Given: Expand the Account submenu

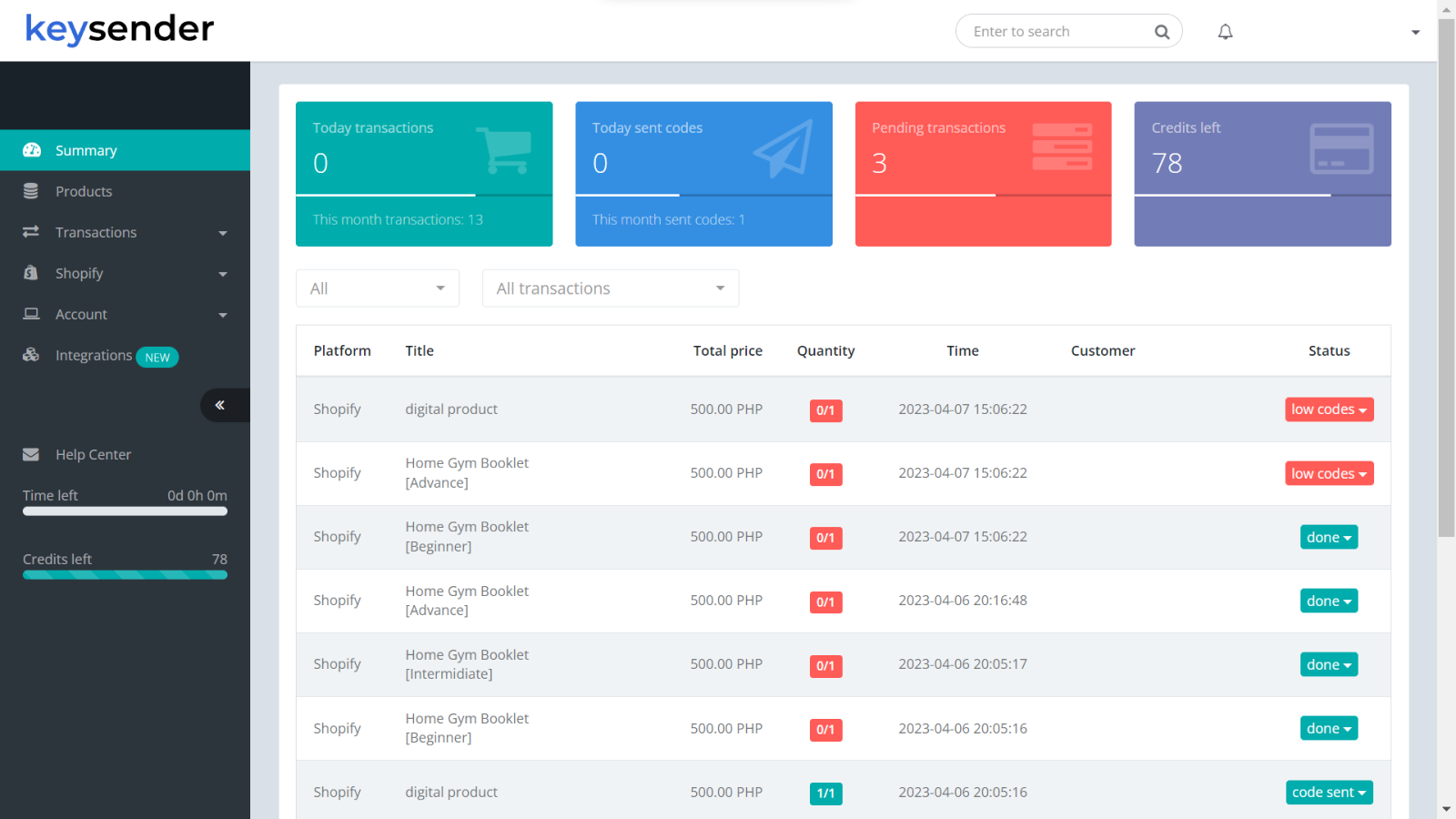Looking at the screenshot, I should (223, 314).
